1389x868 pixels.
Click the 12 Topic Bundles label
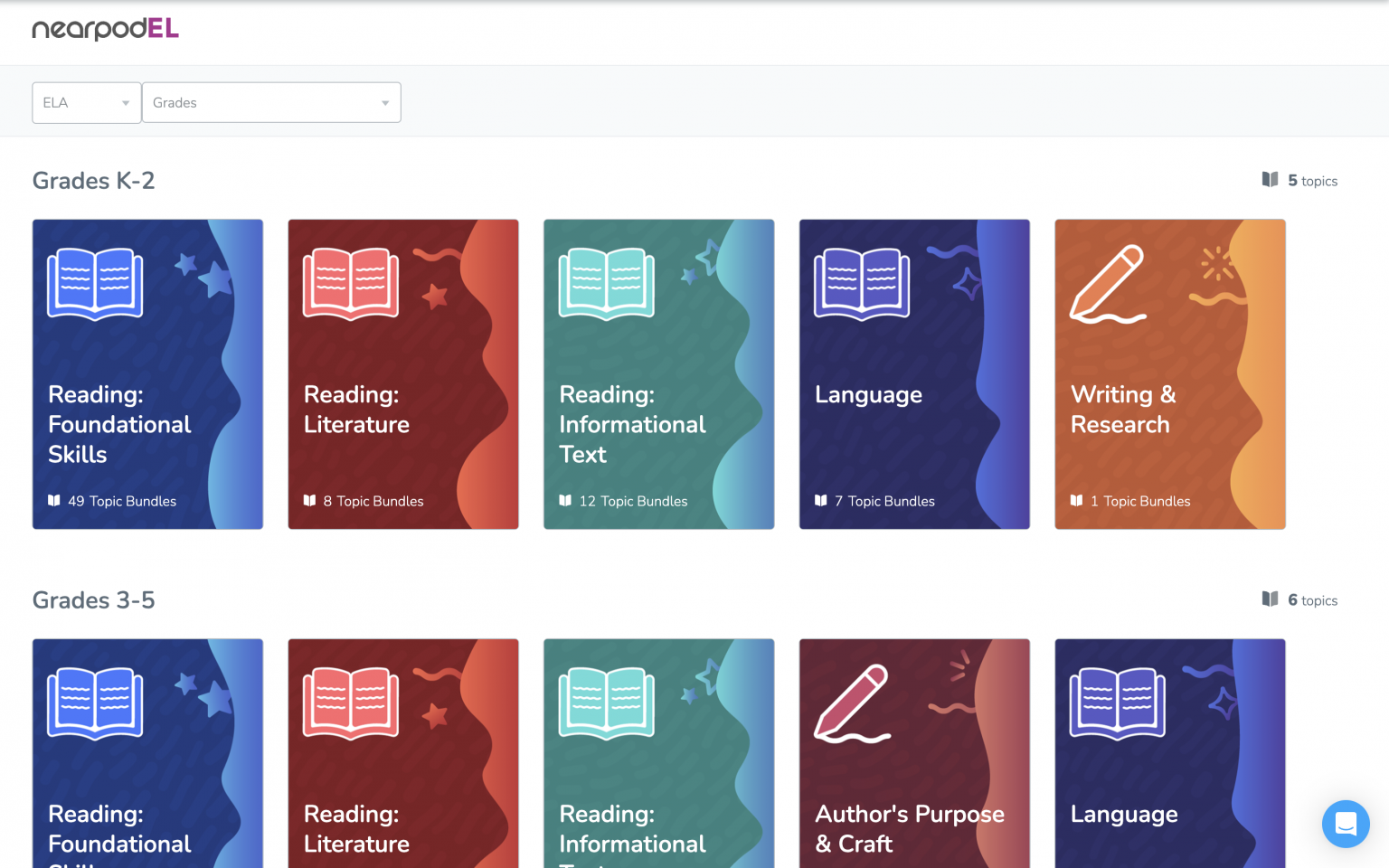point(633,500)
